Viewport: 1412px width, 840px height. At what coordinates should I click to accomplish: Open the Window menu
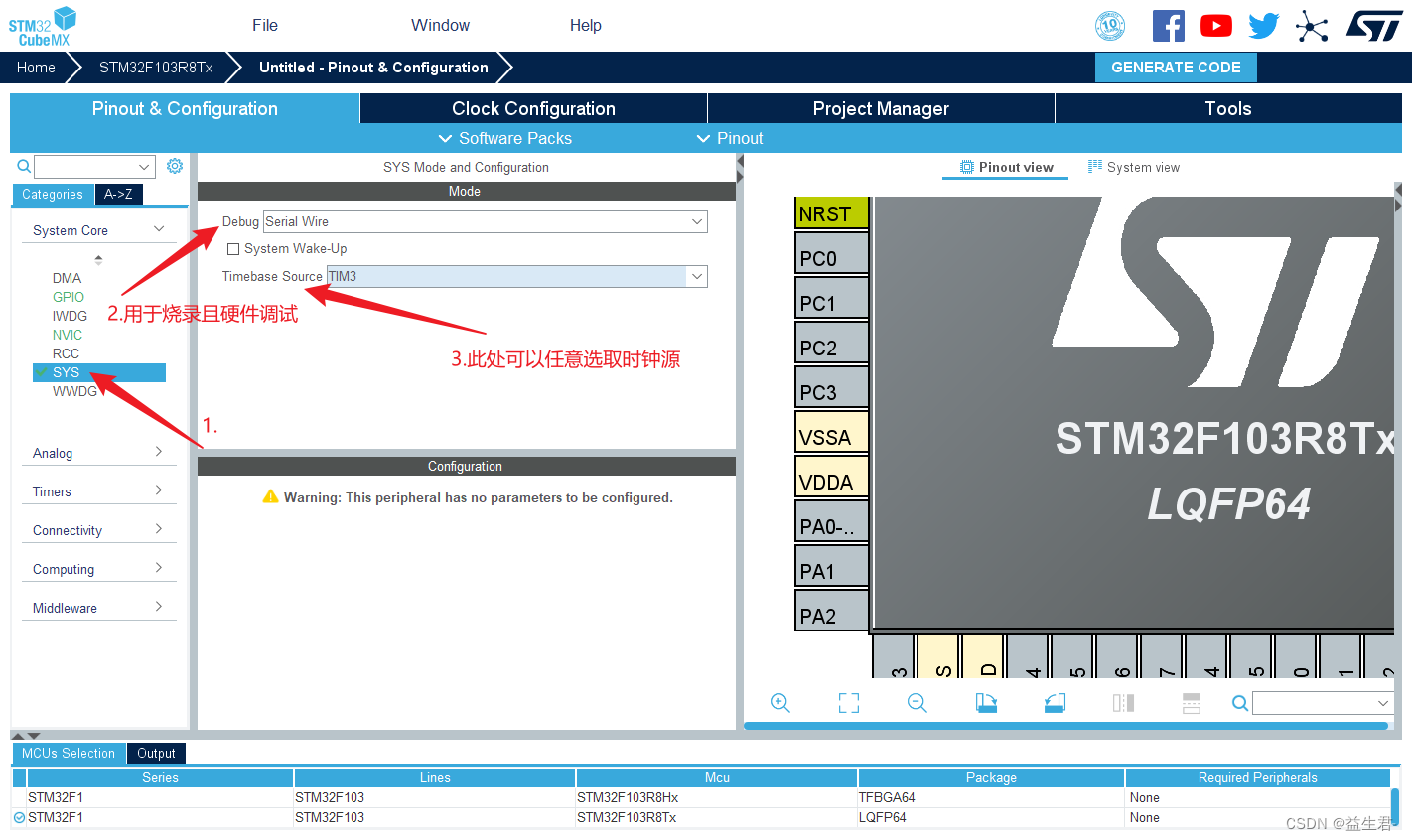pyautogui.click(x=440, y=26)
